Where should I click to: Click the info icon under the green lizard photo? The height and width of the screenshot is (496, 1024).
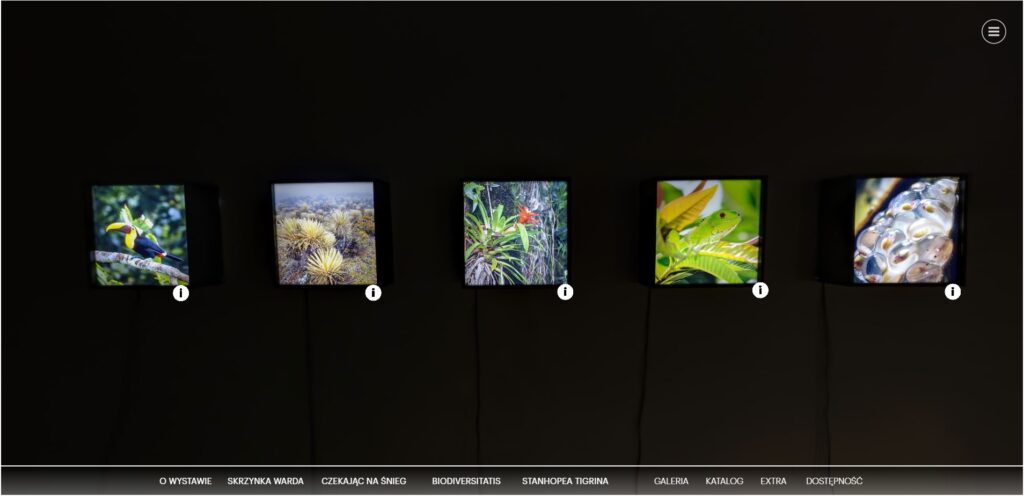(x=760, y=290)
